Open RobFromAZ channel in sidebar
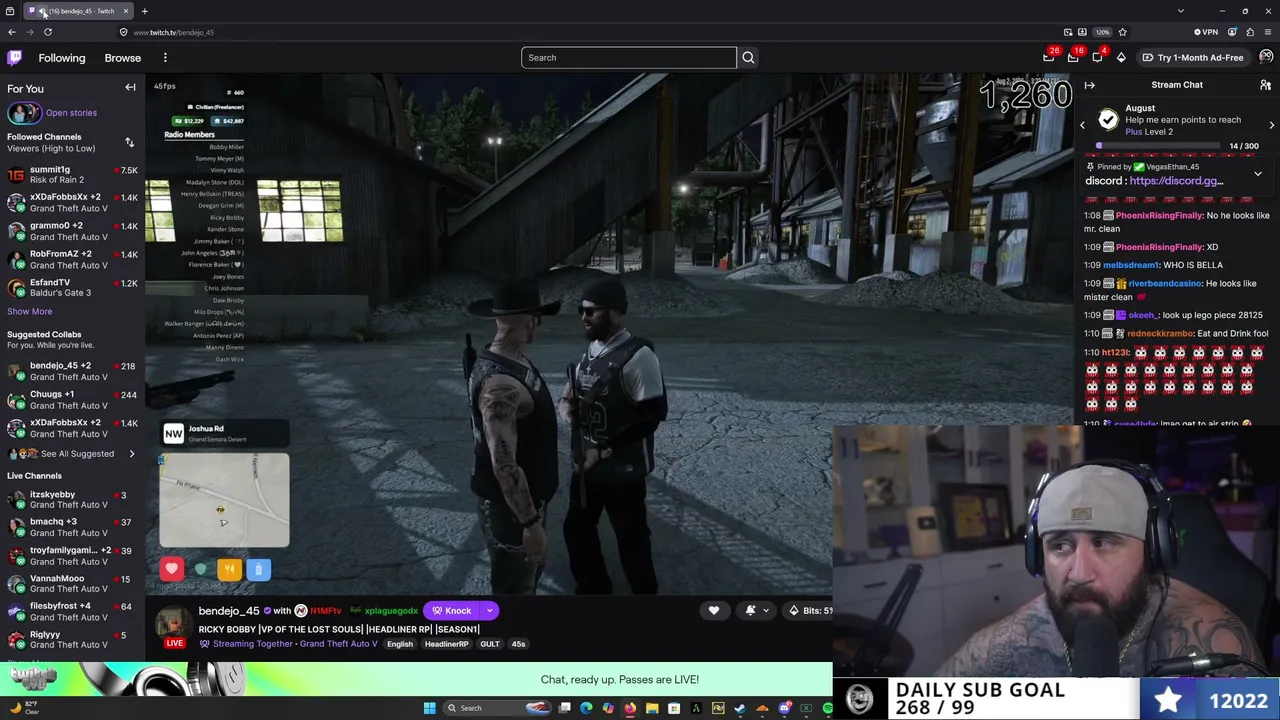Viewport: 1280px width, 720px height. pyautogui.click(x=72, y=260)
